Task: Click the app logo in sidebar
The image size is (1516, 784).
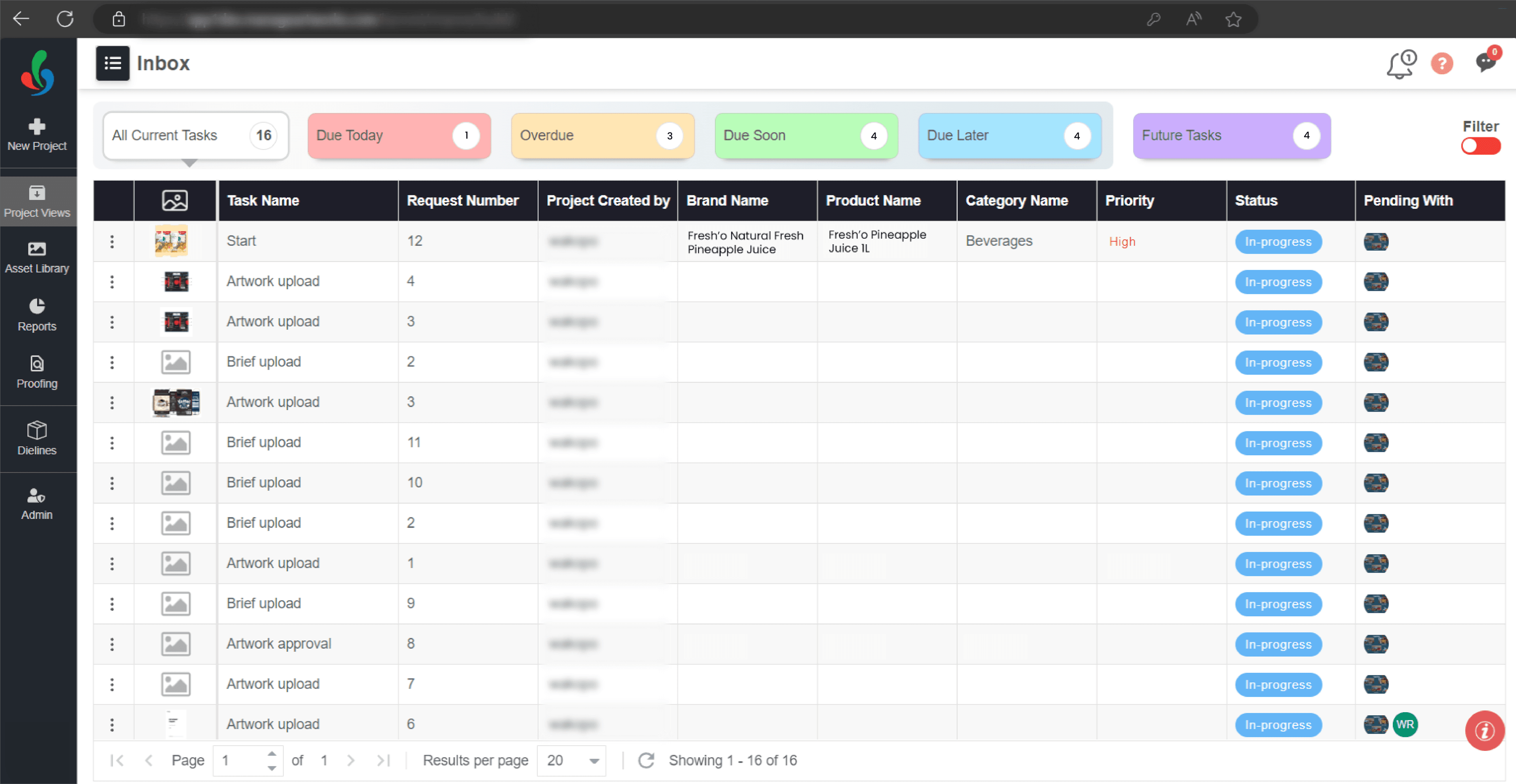Action: 38,73
